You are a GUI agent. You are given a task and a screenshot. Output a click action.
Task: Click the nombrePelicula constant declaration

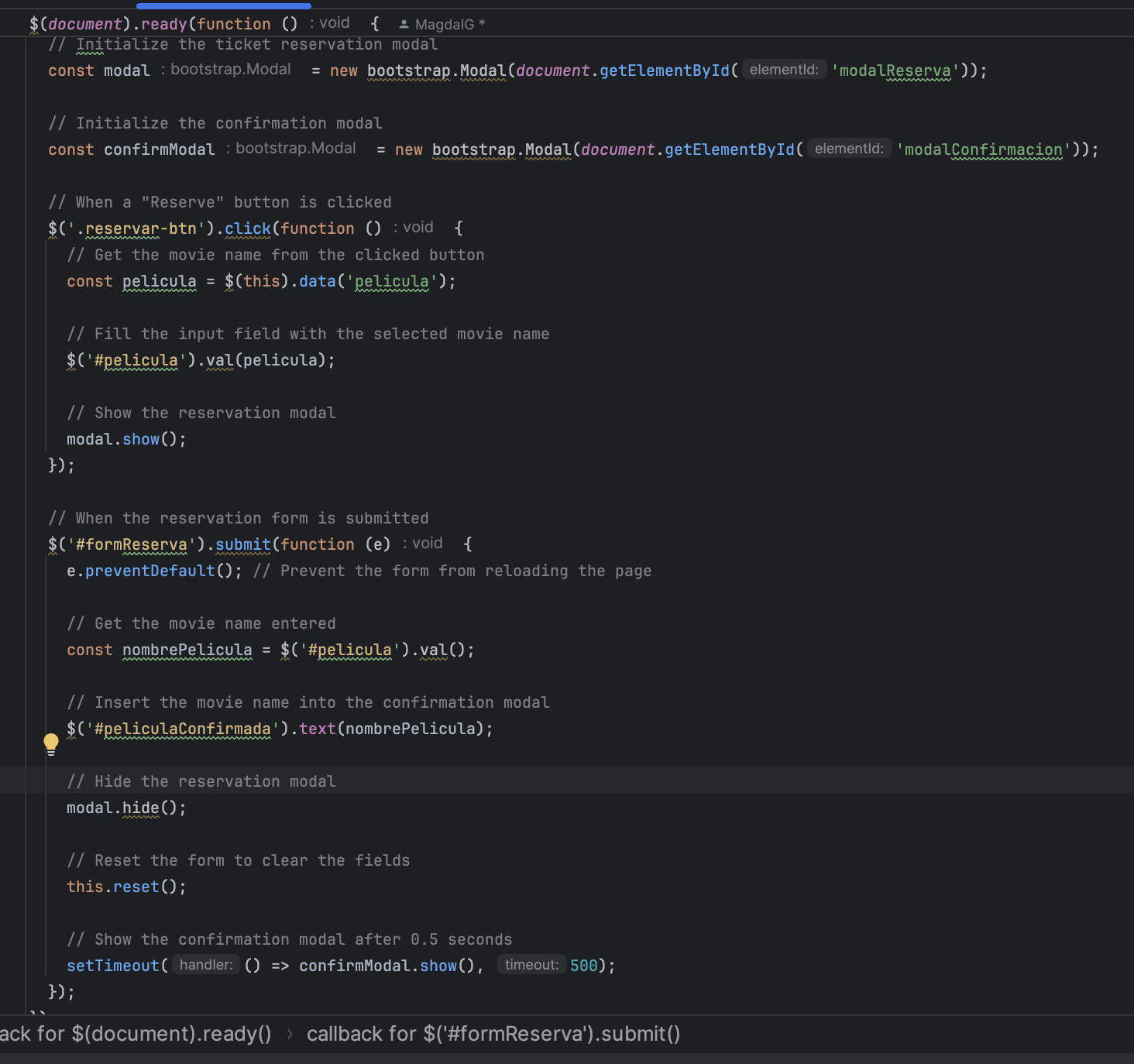[187, 650]
